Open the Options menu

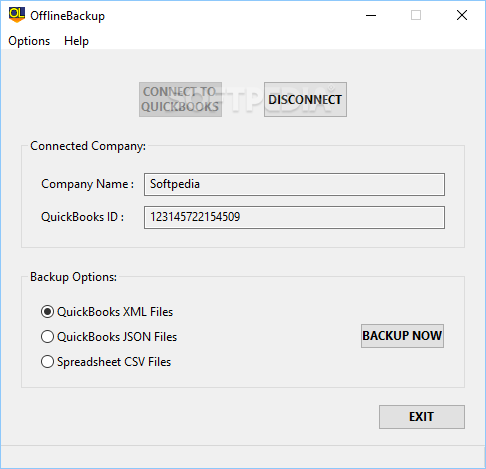[29, 41]
